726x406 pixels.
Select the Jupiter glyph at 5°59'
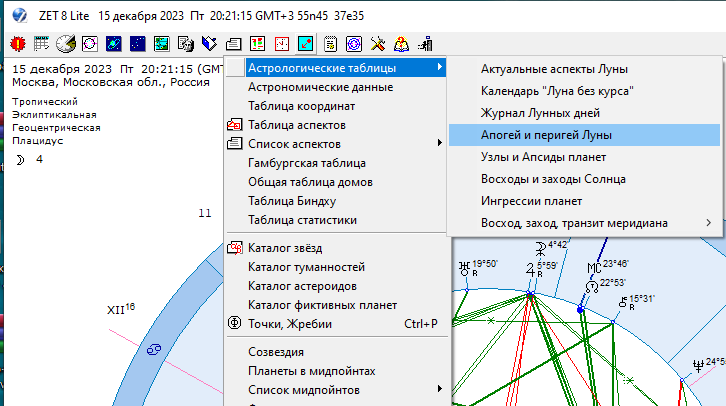531,269
